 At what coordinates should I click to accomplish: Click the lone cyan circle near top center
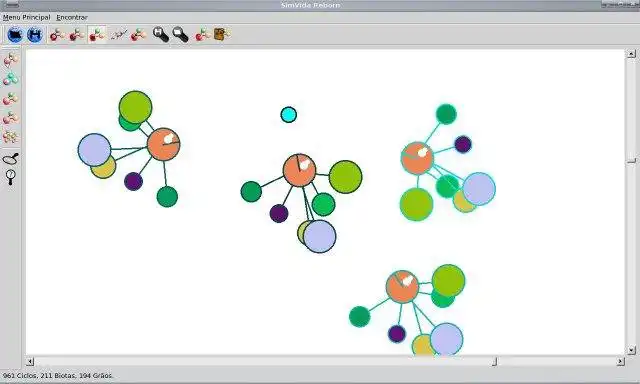289,115
